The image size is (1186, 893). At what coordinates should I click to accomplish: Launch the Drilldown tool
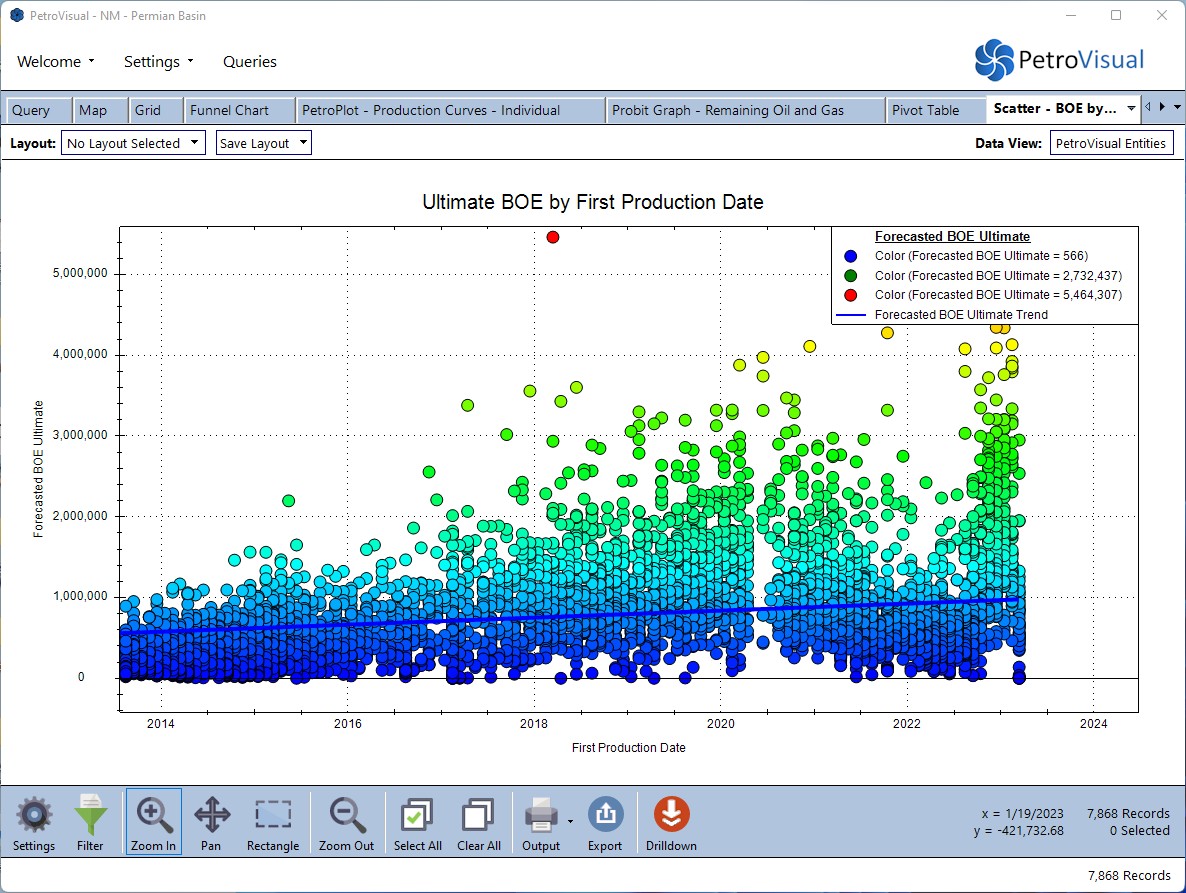[671, 816]
